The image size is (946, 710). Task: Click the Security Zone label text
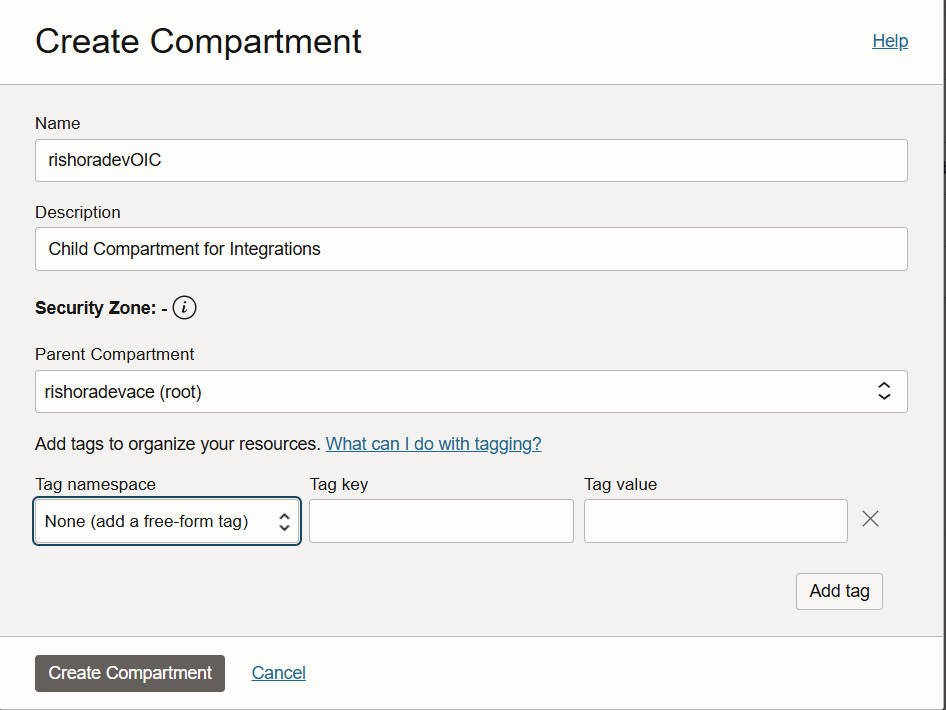(95, 308)
